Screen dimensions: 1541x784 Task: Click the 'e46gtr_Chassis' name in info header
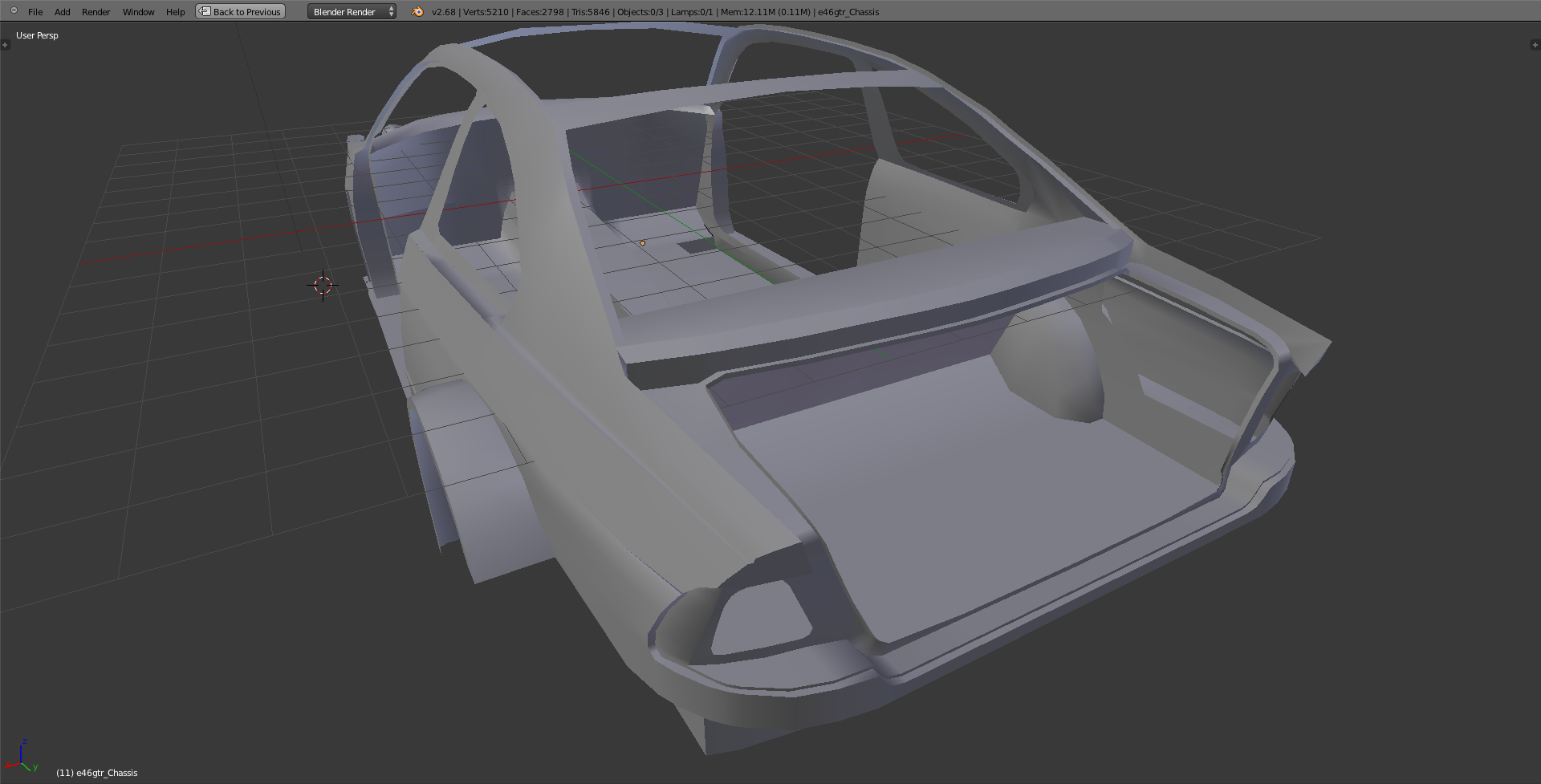(x=848, y=12)
